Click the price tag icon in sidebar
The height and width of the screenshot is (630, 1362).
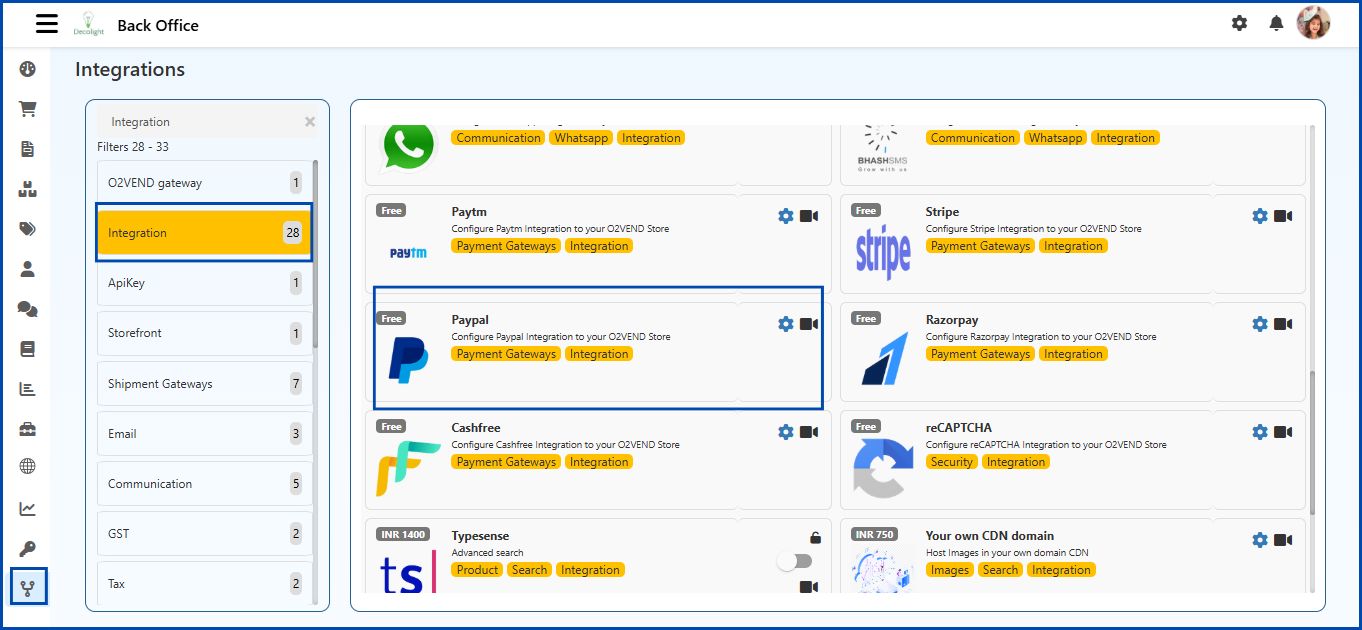(29, 227)
